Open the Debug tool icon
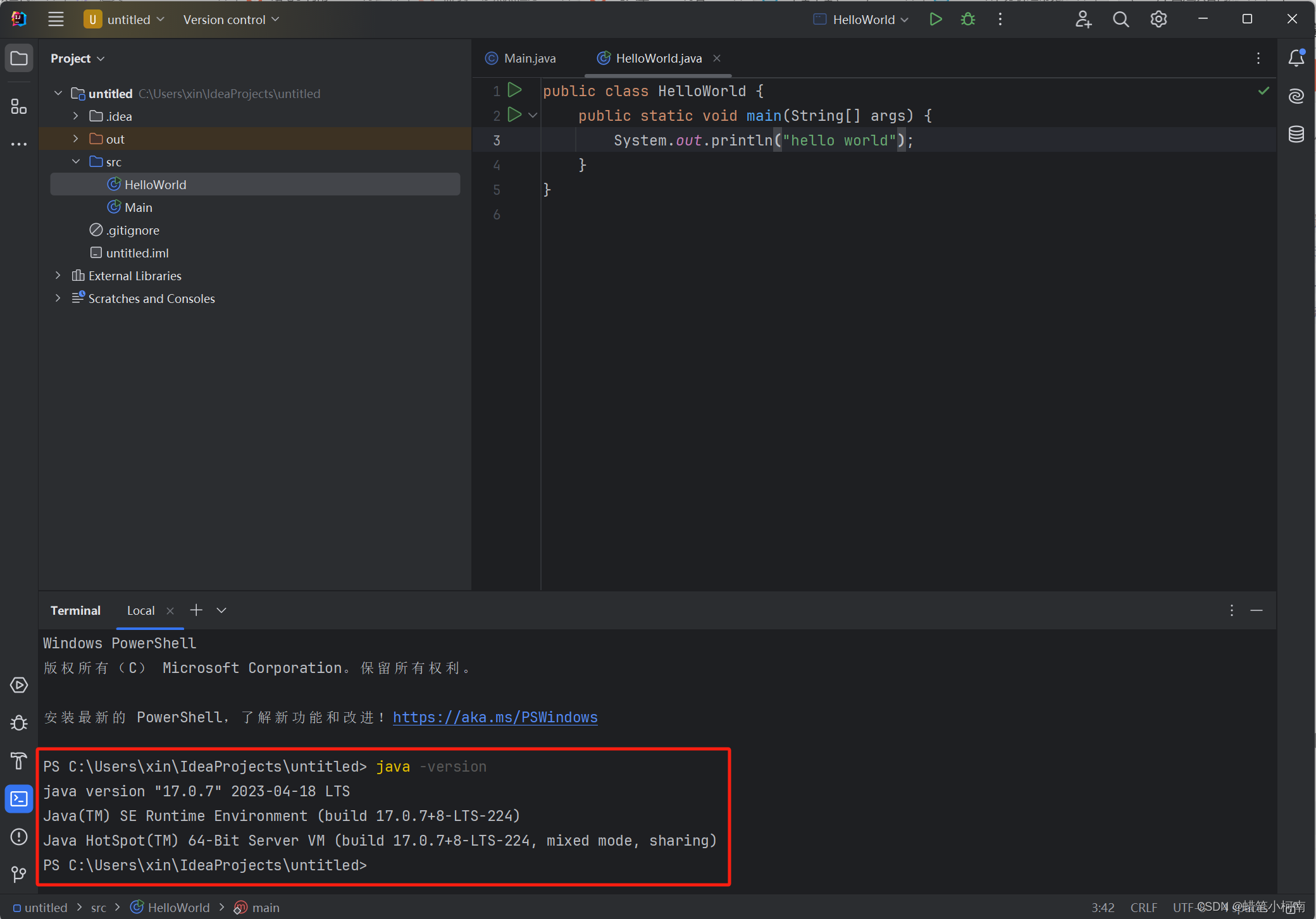The width and height of the screenshot is (1316, 919). tap(968, 19)
